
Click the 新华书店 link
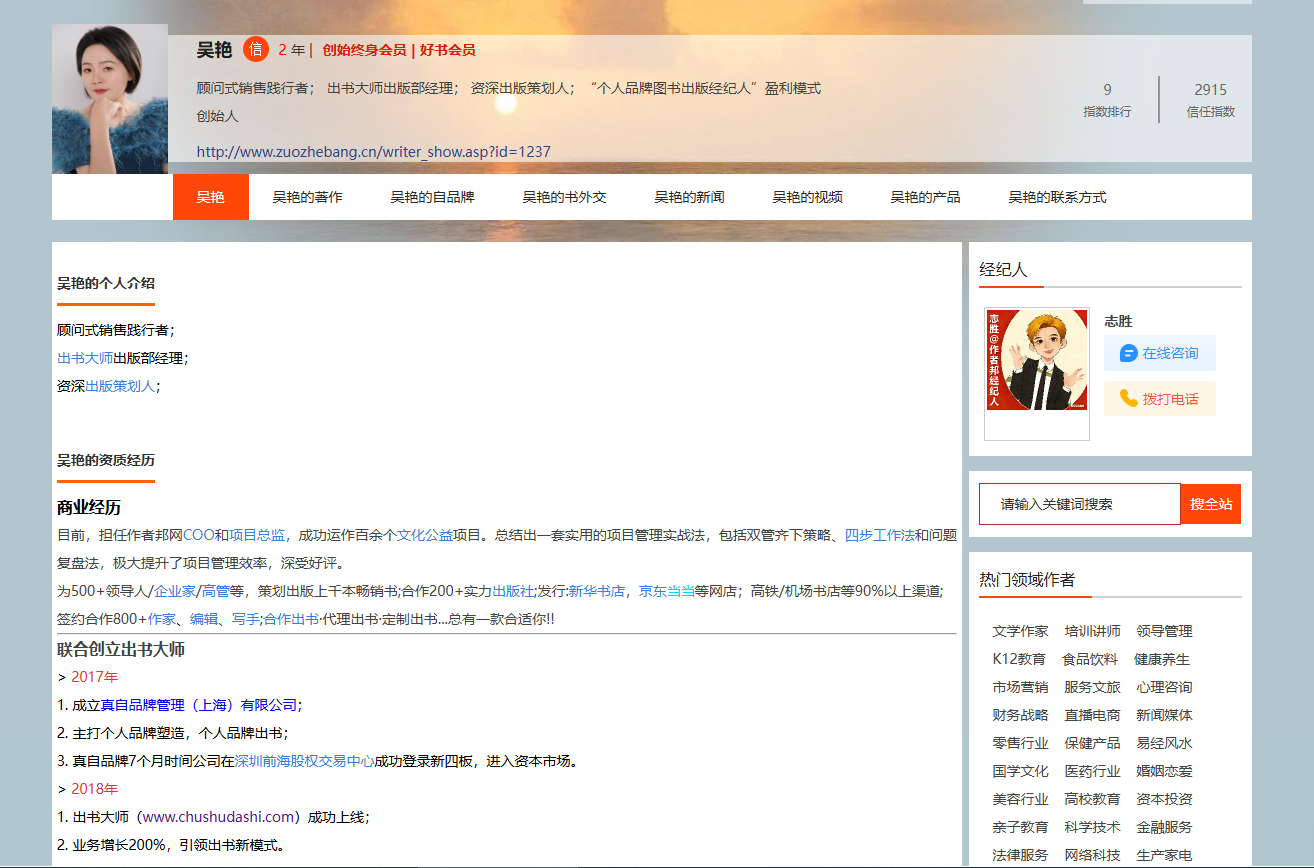pos(597,591)
